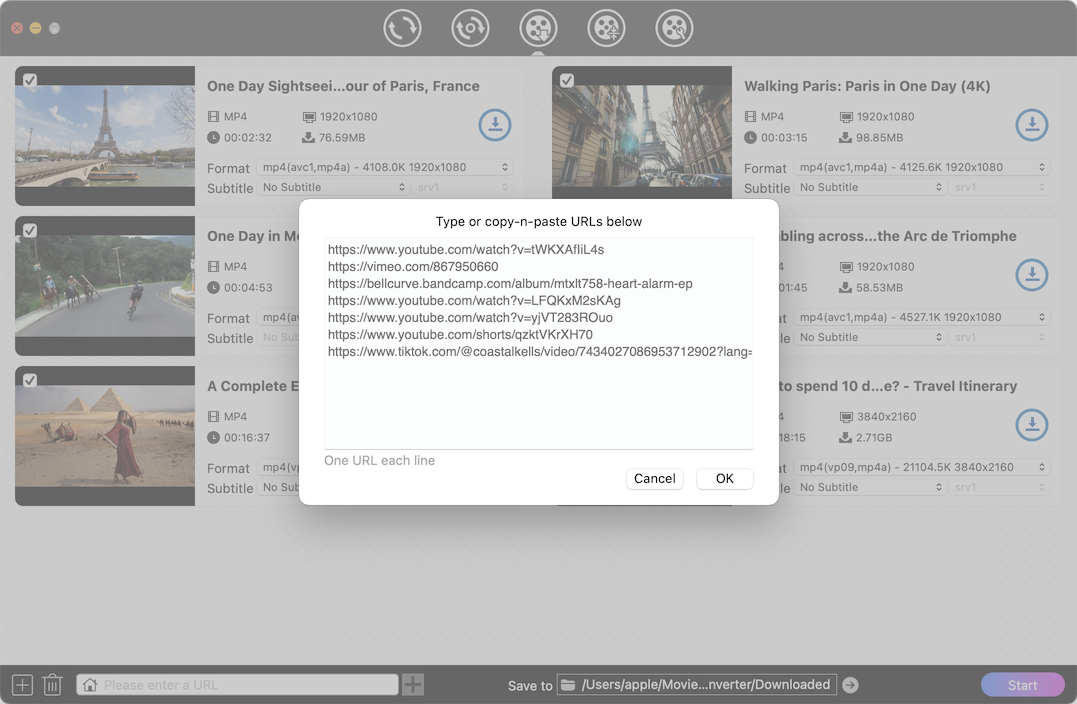Open the DVD ripper disc icon
The width and height of the screenshot is (1077, 704).
[470, 28]
